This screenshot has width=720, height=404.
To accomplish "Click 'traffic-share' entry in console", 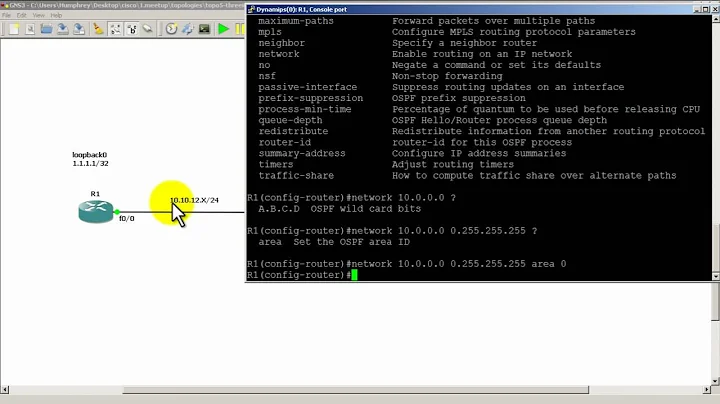I will pyautogui.click(x=296, y=175).
